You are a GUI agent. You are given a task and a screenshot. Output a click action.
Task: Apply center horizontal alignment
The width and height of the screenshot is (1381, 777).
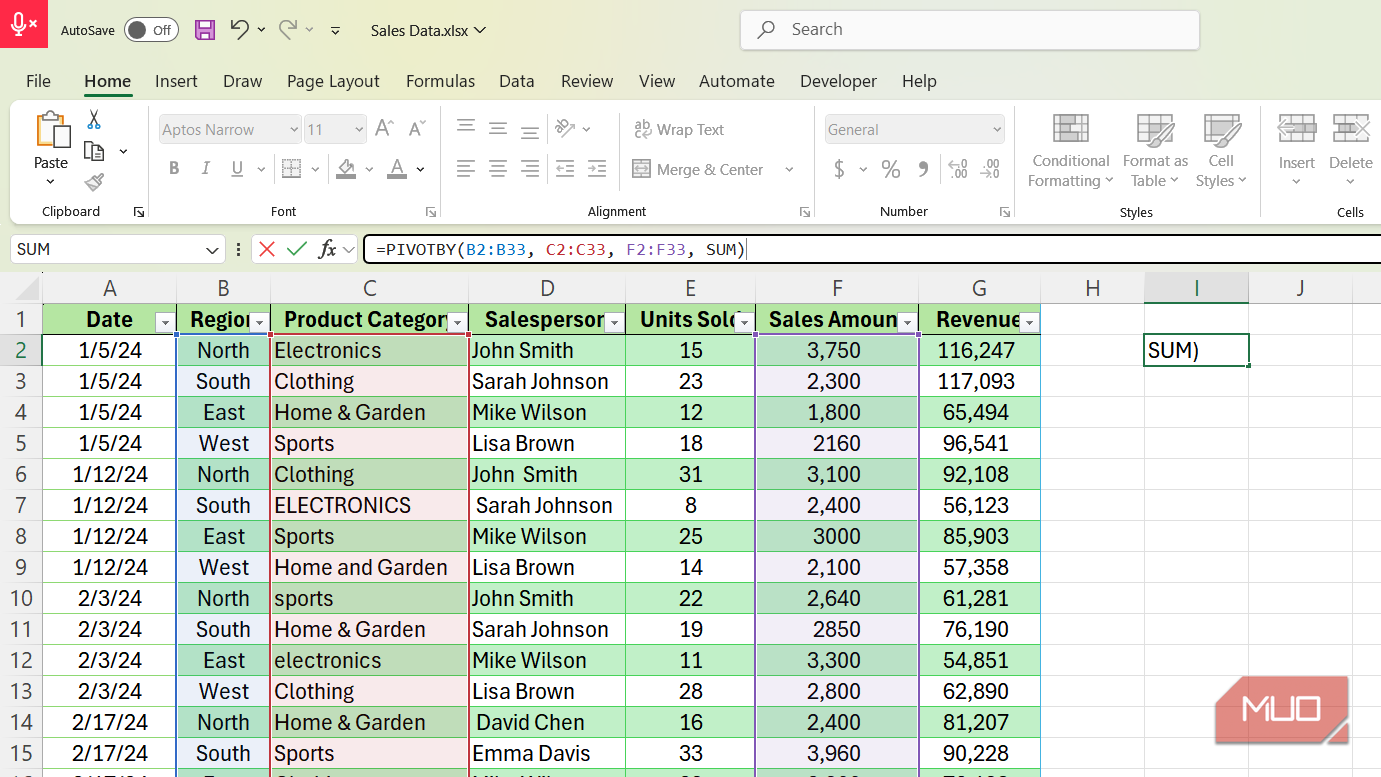[x=498, y=168]
